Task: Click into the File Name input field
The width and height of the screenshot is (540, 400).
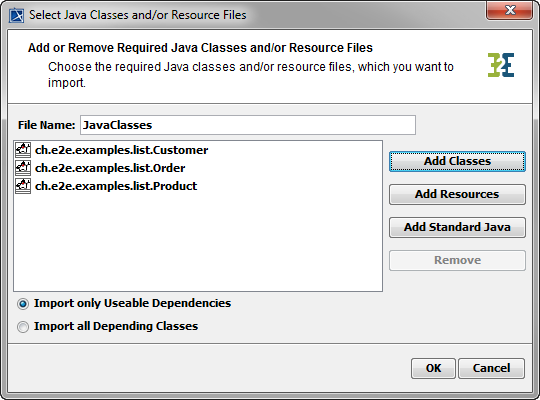Action: (x=248, y=125)
